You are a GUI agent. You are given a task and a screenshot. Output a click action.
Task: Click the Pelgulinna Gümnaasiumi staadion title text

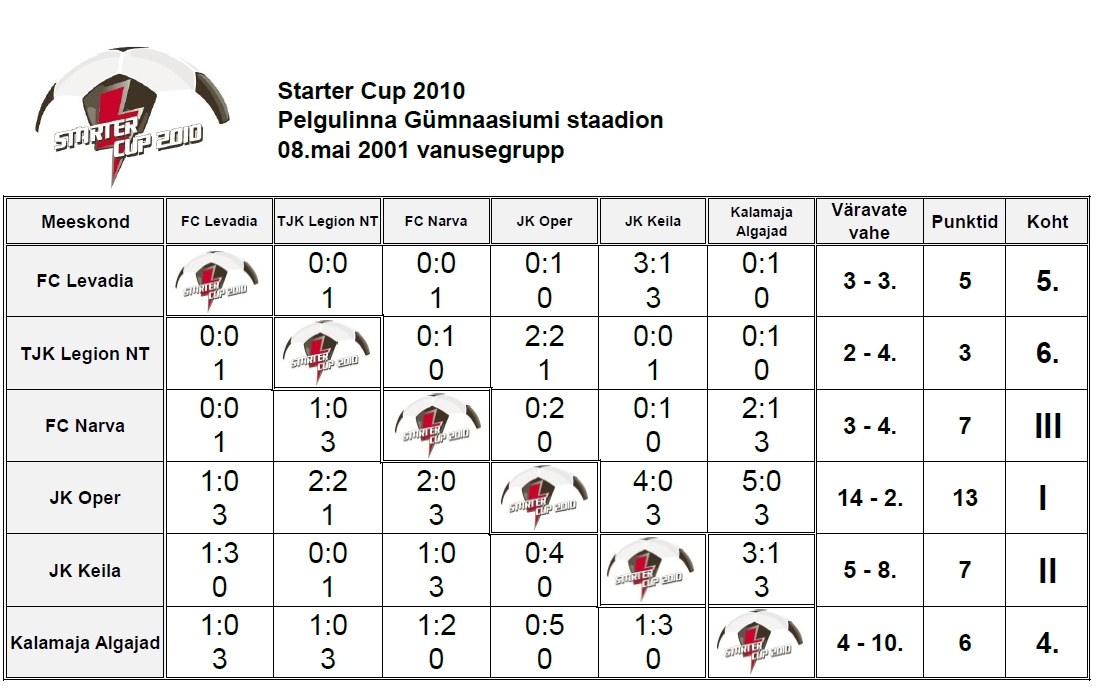470,120
